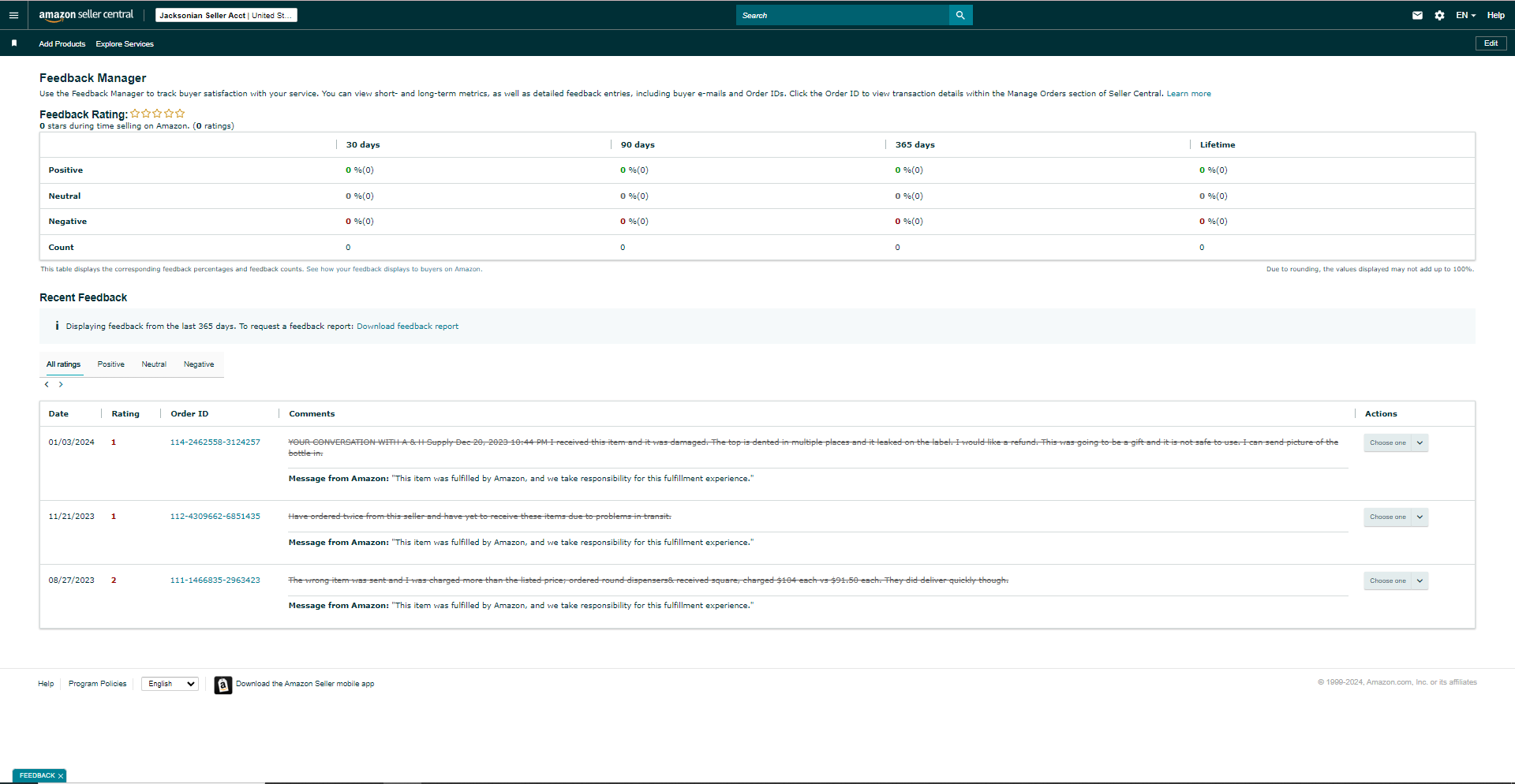This screenshot has width=1515, height=784.
Task: Click the 365 days column header
Action: click(915, 145)
